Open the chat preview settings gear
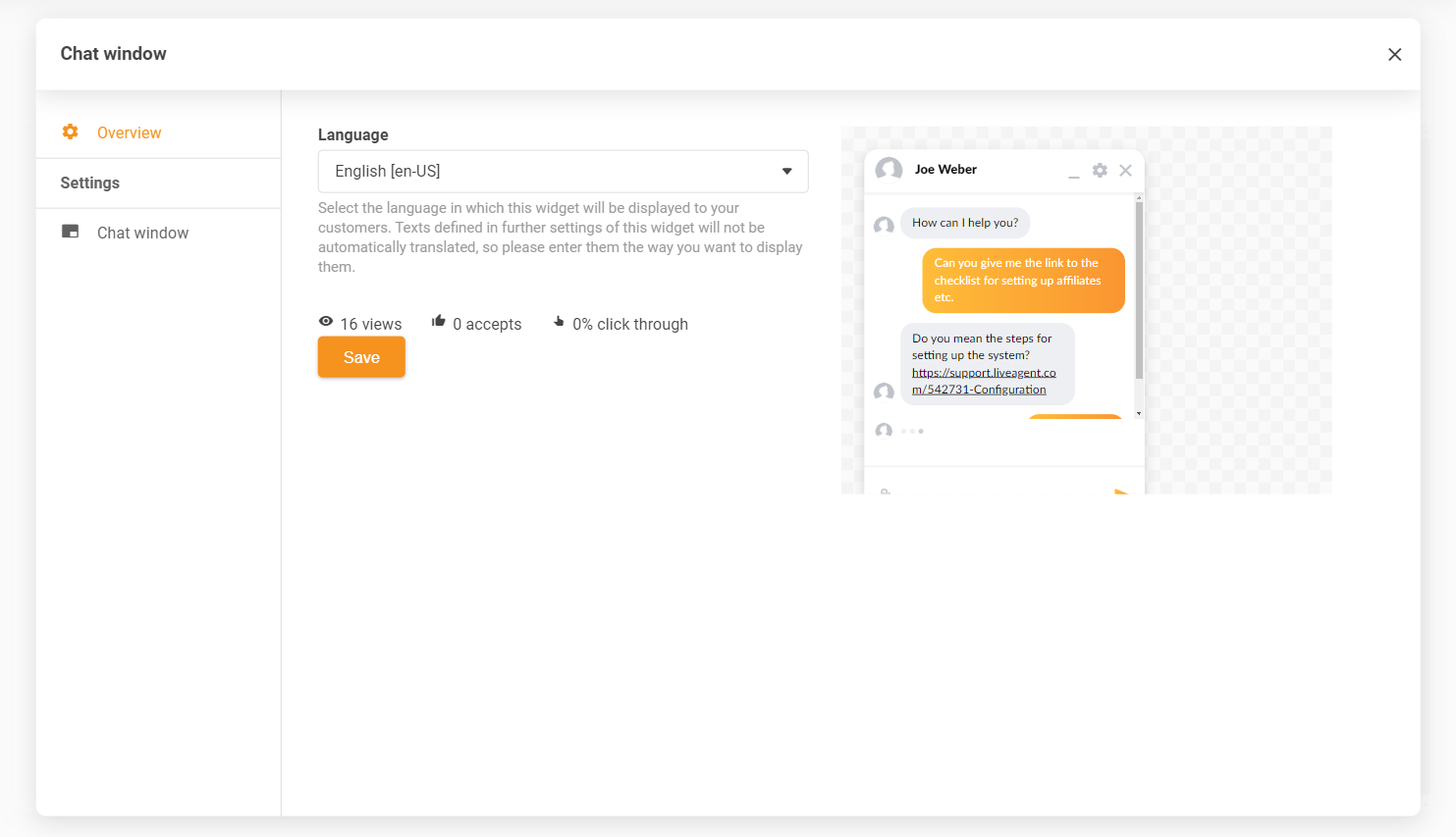This screenshot has height=837, width=1456. tap(1100, 170)
